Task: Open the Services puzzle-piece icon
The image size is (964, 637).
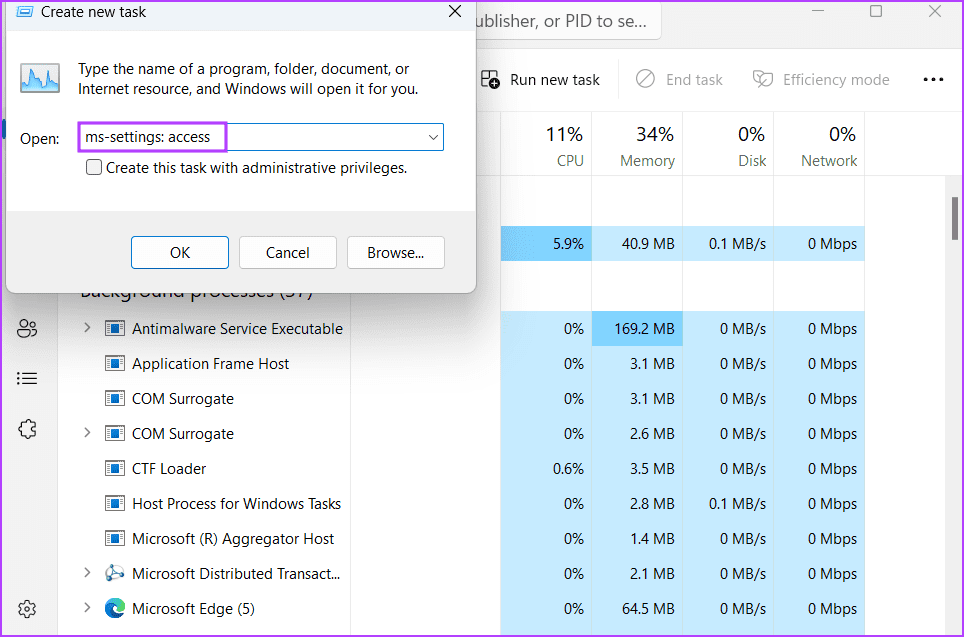Action: pos(27,429)
